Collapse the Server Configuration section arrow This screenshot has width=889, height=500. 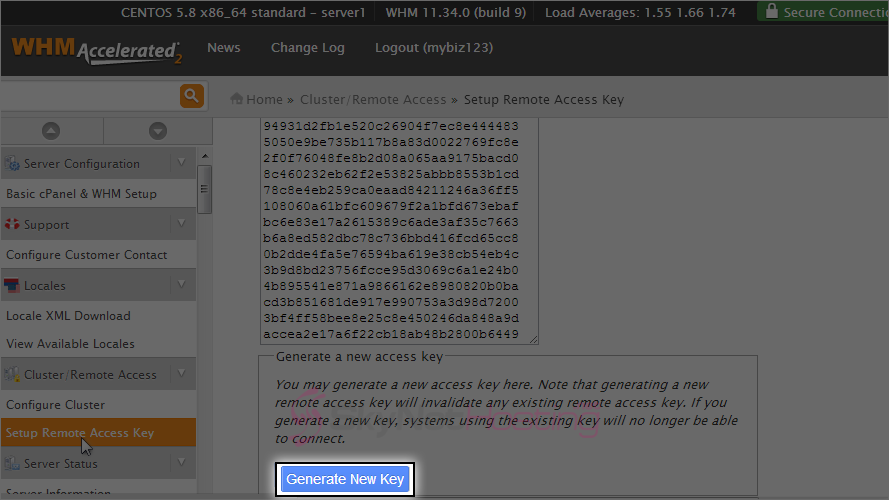click(181, 163)
